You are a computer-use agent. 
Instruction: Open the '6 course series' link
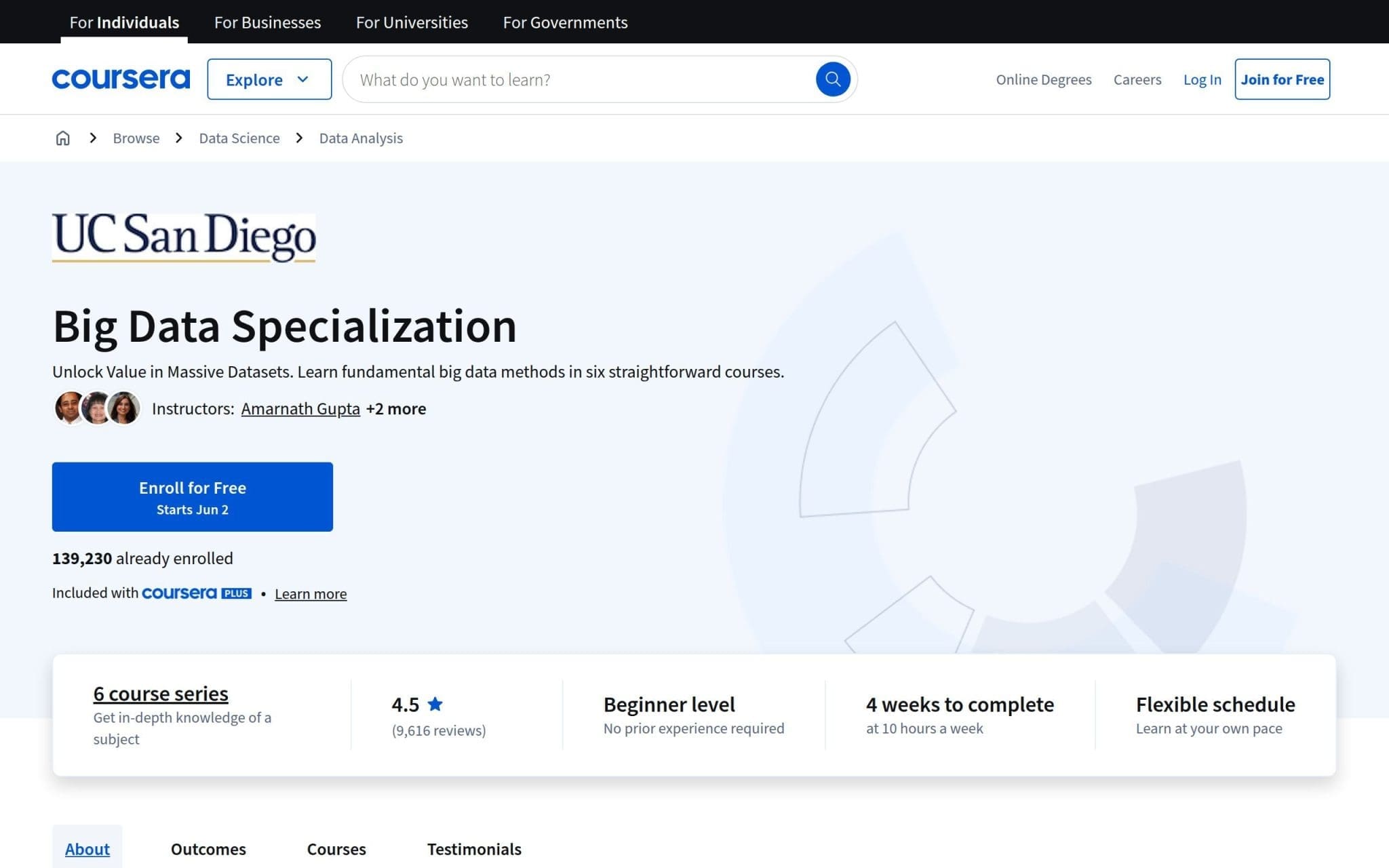coord(161,694)
